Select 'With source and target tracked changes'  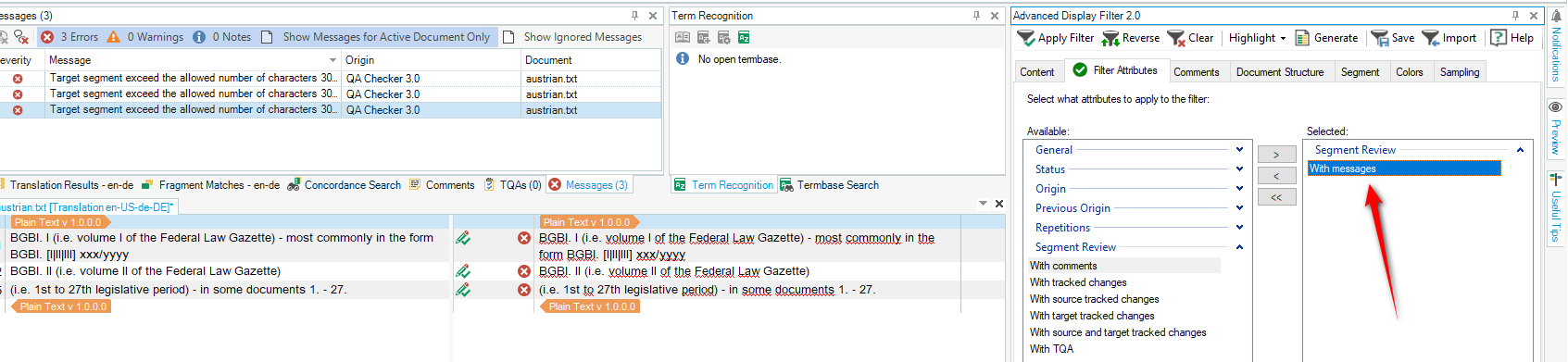click(1124, 332)
